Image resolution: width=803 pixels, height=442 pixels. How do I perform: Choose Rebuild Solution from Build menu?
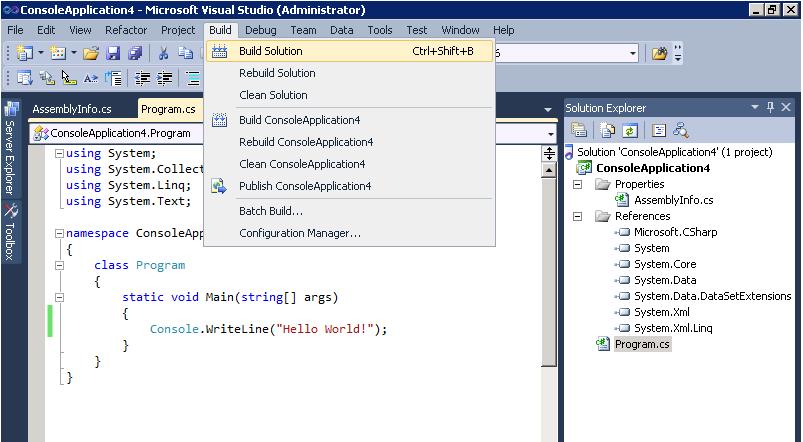(x=349, y=73)
